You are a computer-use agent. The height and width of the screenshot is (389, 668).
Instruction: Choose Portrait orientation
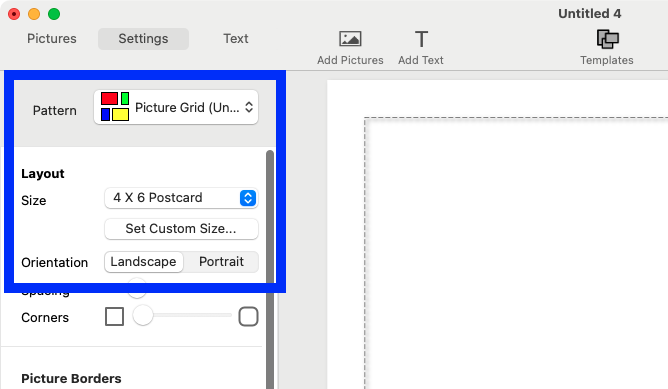point(221,262)
